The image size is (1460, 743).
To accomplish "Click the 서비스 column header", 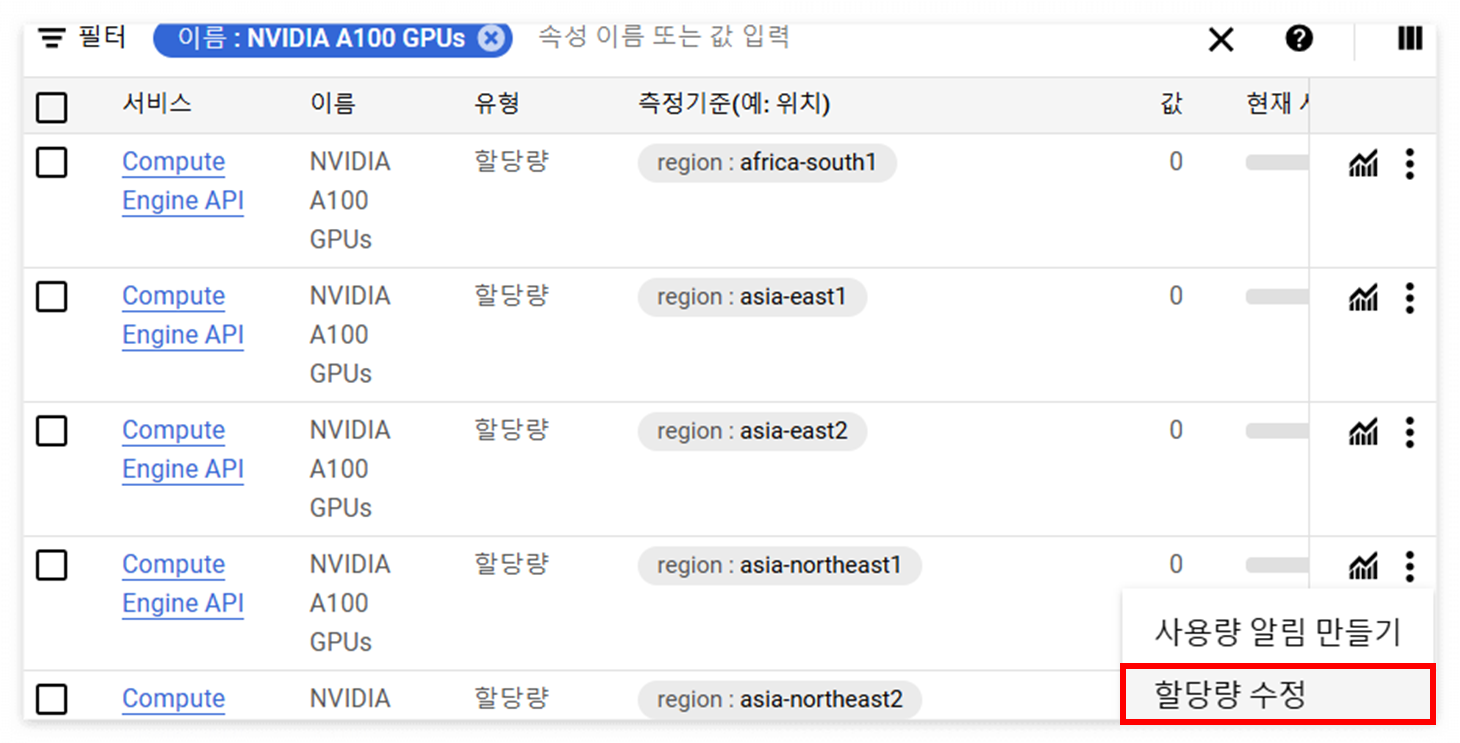I will pyautogui.click(x=157, y=104).
